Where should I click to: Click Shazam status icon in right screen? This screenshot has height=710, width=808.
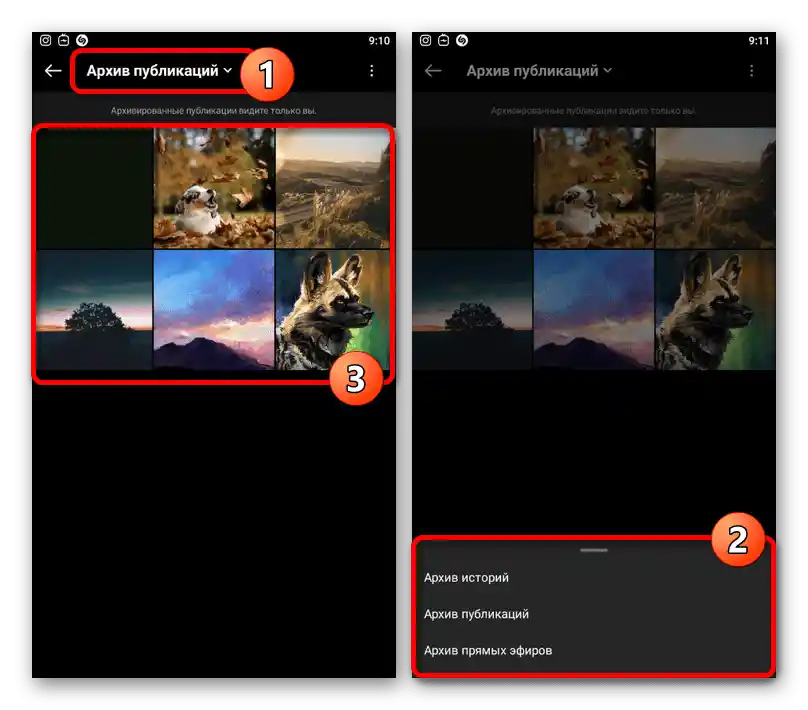tap(462, 40)
